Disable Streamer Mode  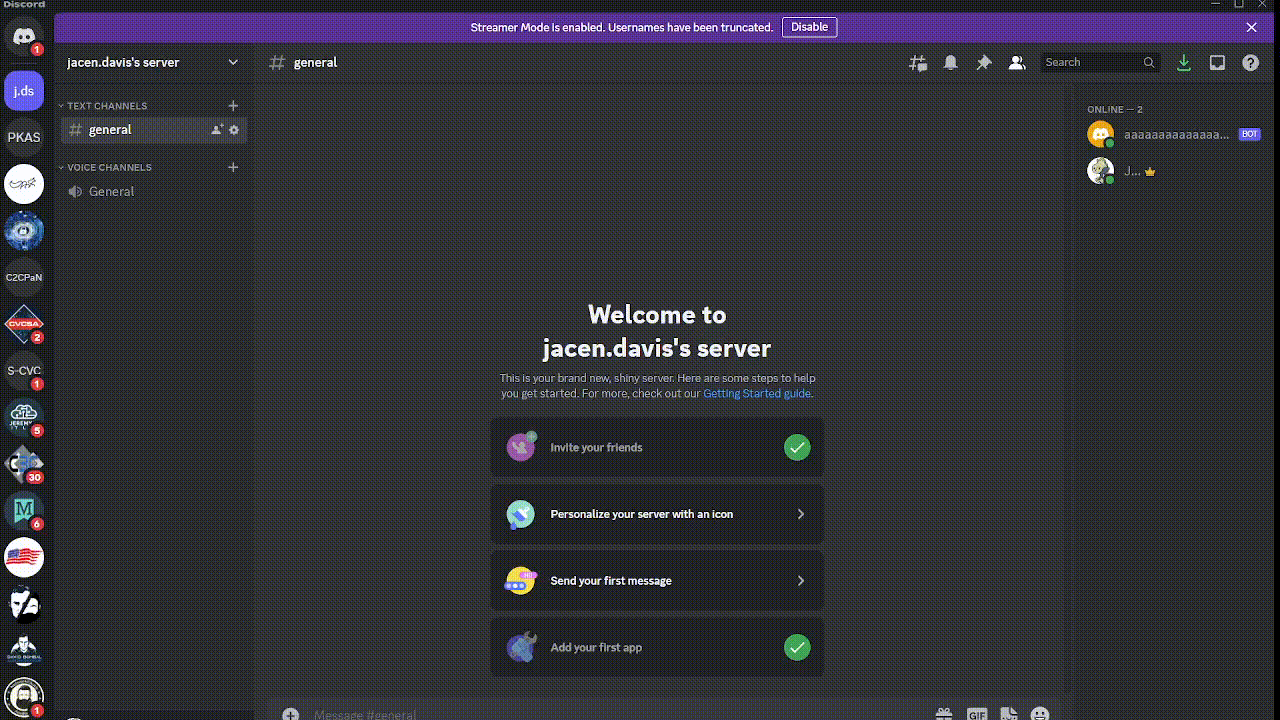809,27
